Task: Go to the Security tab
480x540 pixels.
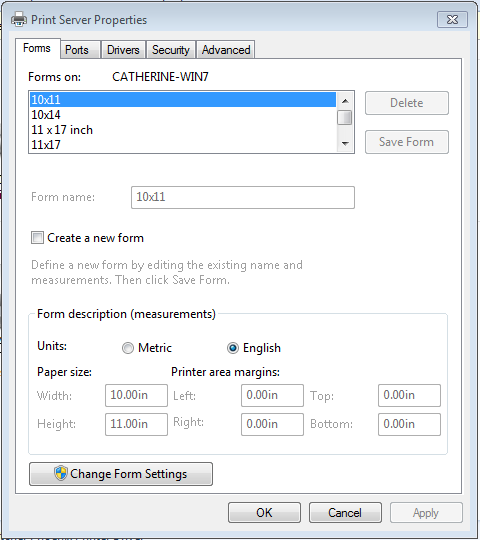Action: pos(171,50)
